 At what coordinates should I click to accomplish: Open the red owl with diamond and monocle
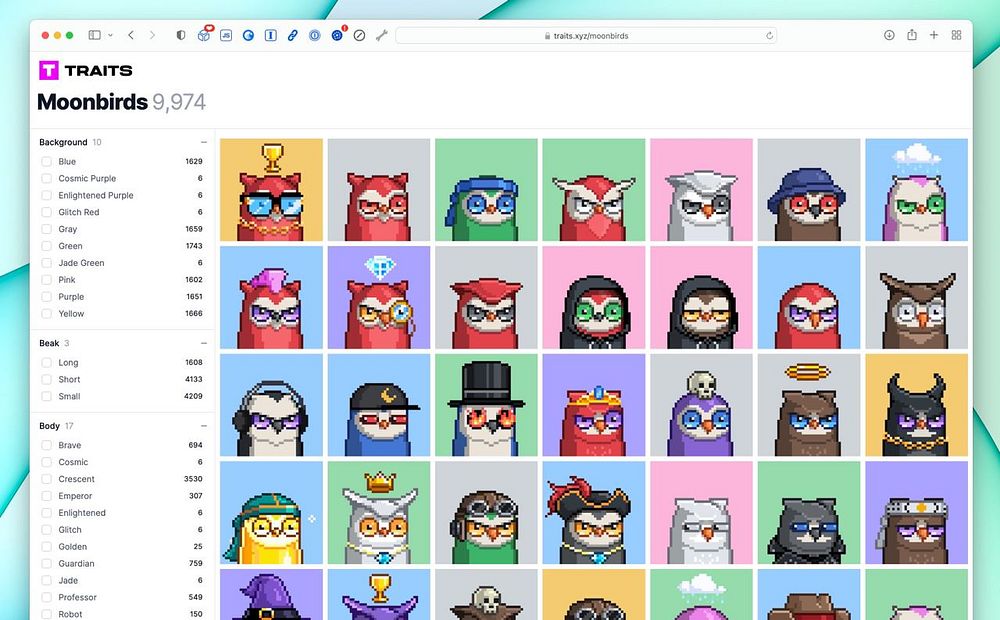point(379,297)
